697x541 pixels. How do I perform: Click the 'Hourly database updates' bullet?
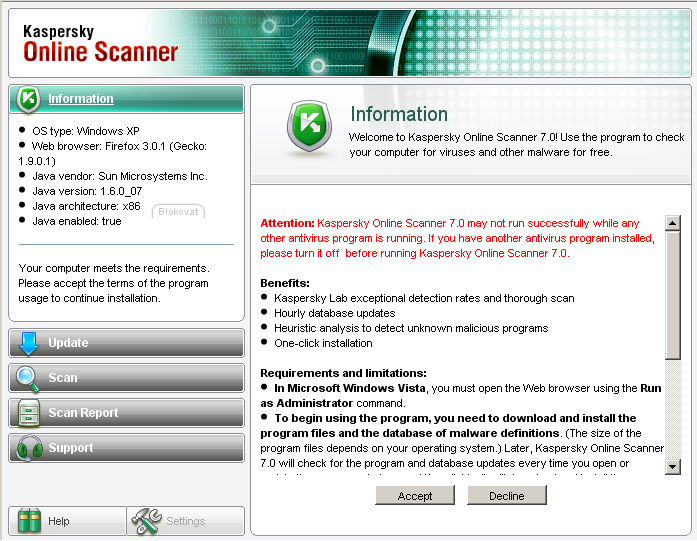tap(334, 313)
